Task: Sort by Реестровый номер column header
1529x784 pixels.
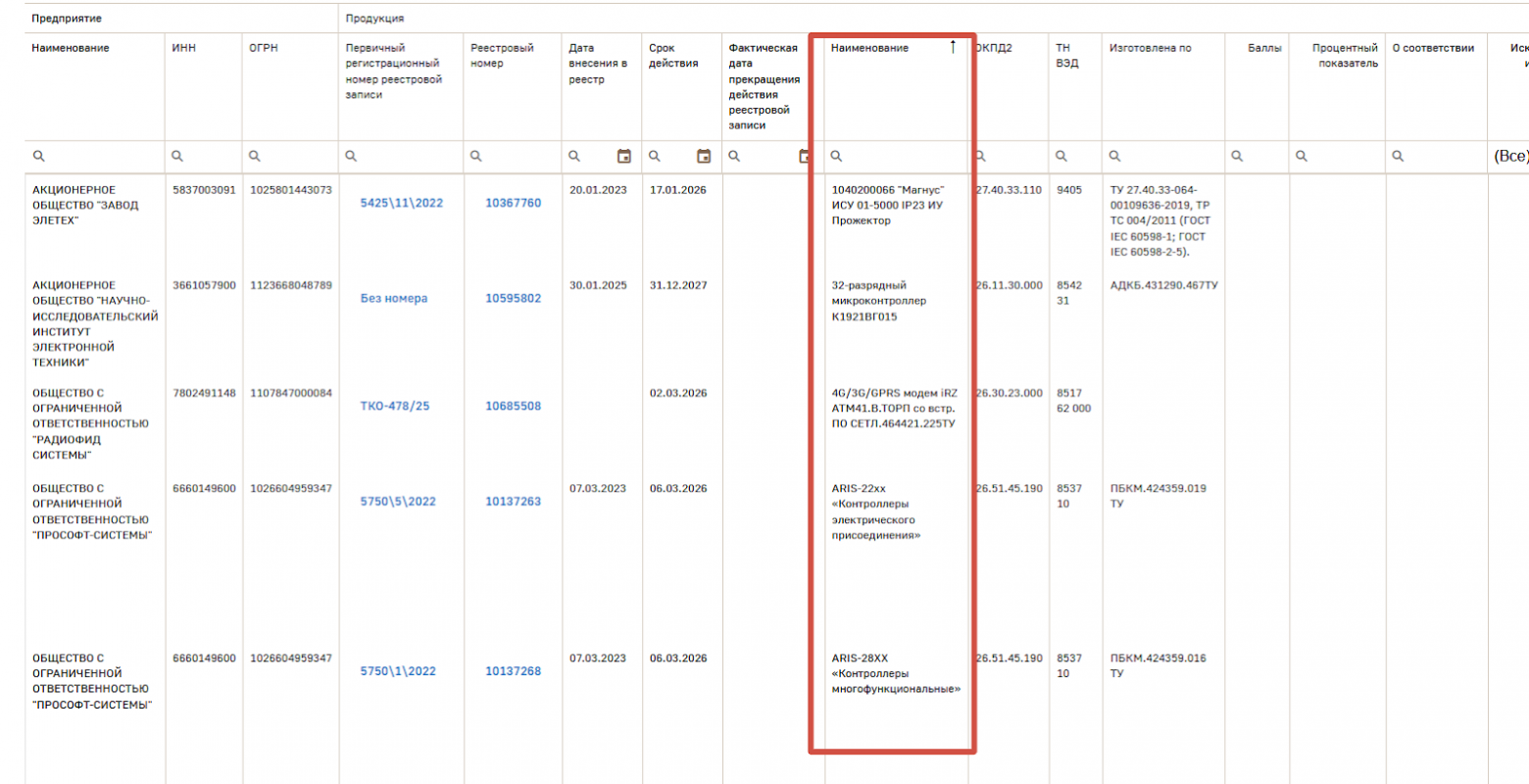Action: 501,56
